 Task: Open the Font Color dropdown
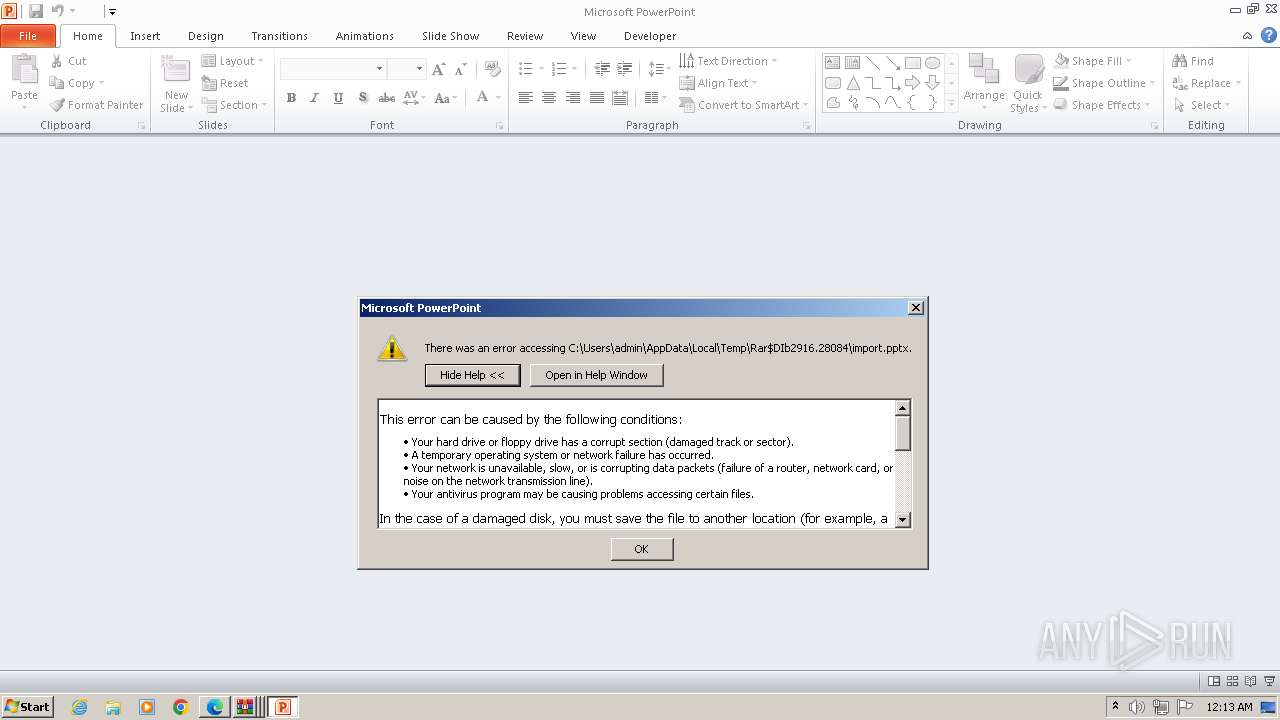(x=497, y=98)
